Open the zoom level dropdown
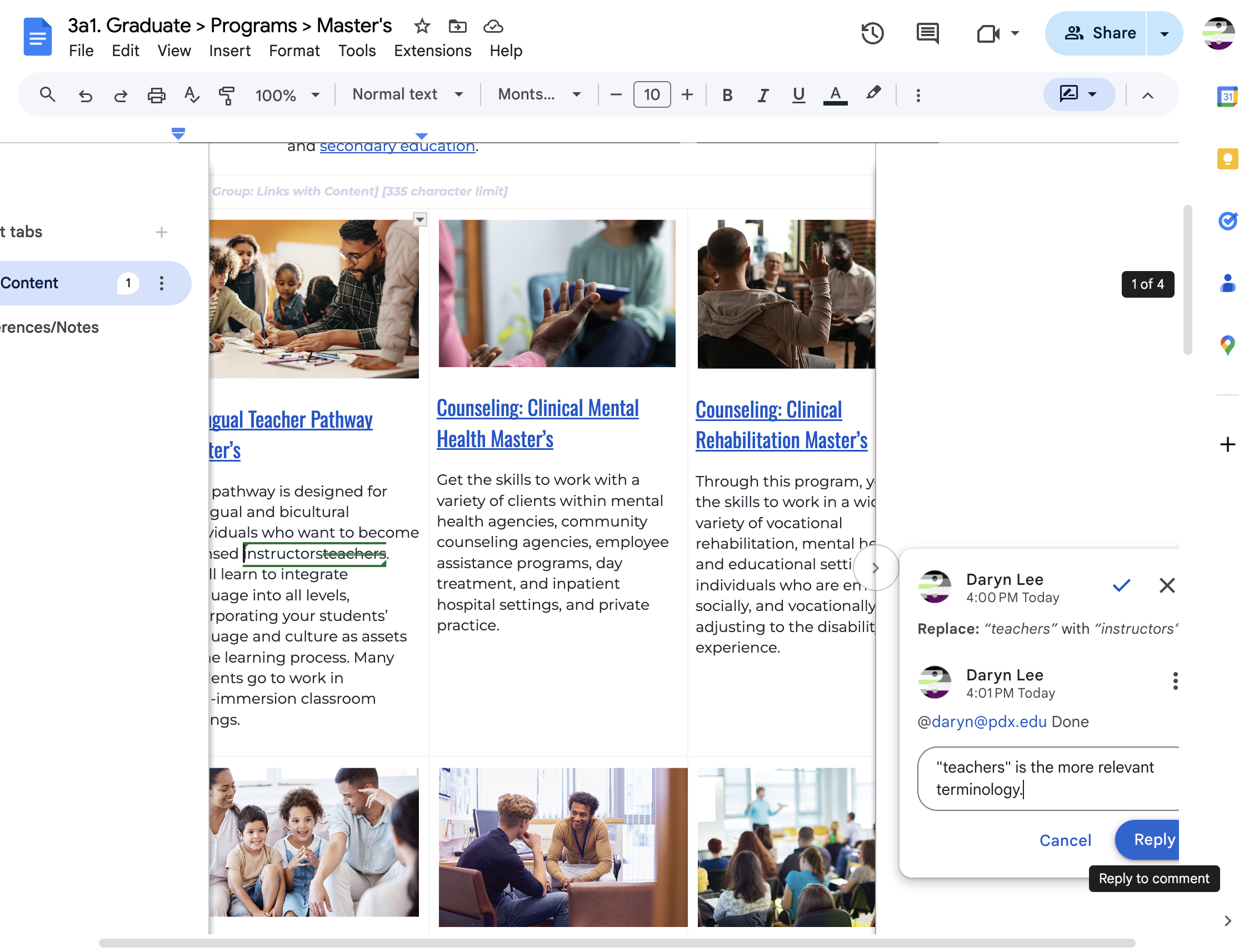1259x952 pixels. point(287,95)
